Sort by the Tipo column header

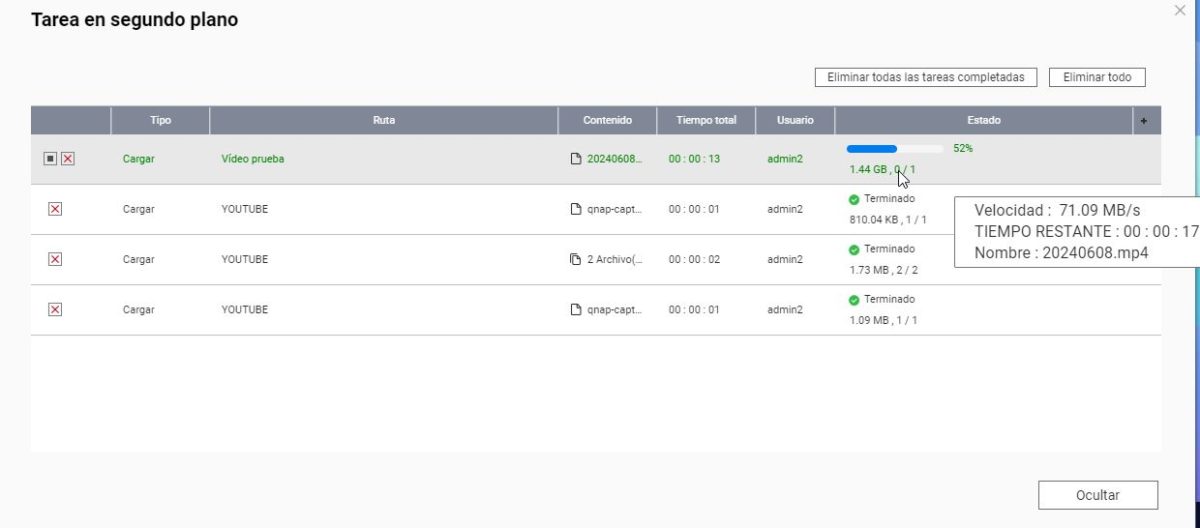point(160,120)
